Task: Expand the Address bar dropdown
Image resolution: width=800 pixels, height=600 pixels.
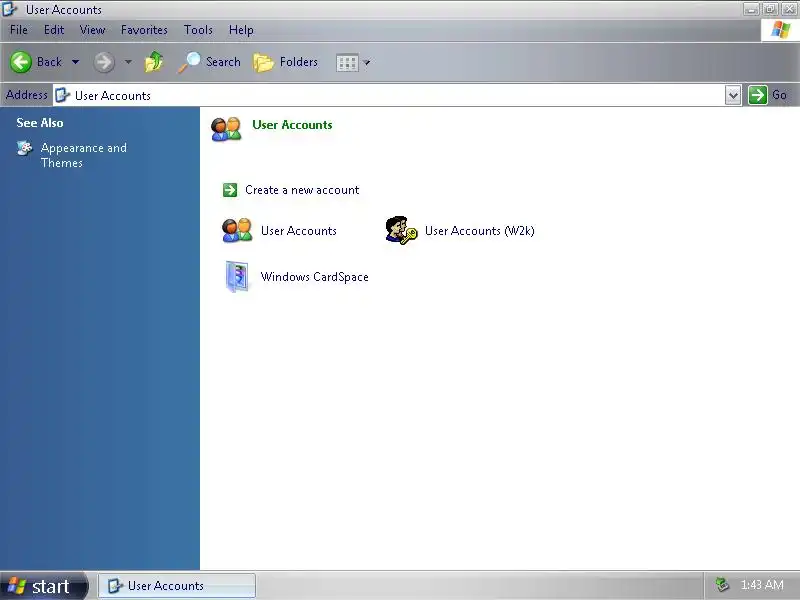Action: 733,95
